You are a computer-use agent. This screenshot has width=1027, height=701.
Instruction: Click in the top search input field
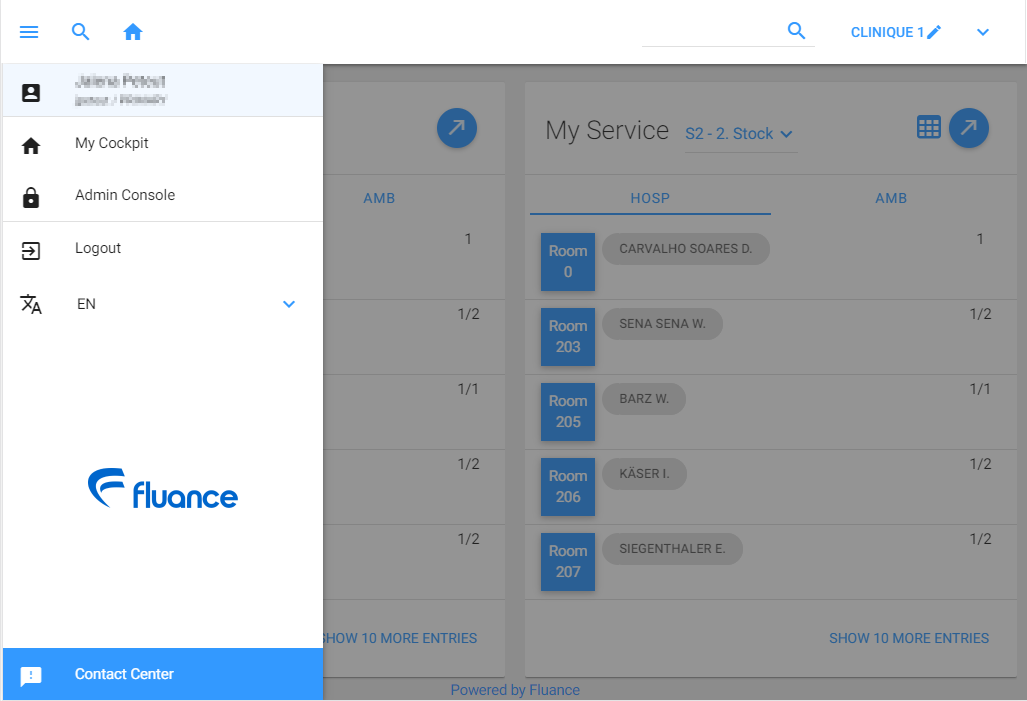pyautogui.click(x=710, y=32)
